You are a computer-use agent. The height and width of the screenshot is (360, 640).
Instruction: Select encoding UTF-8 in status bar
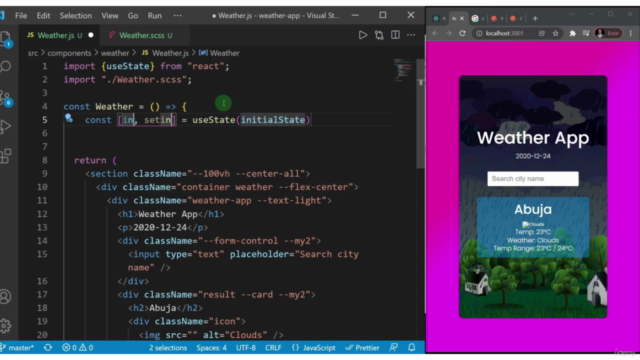pyautogui.click(x=246, y=348)
